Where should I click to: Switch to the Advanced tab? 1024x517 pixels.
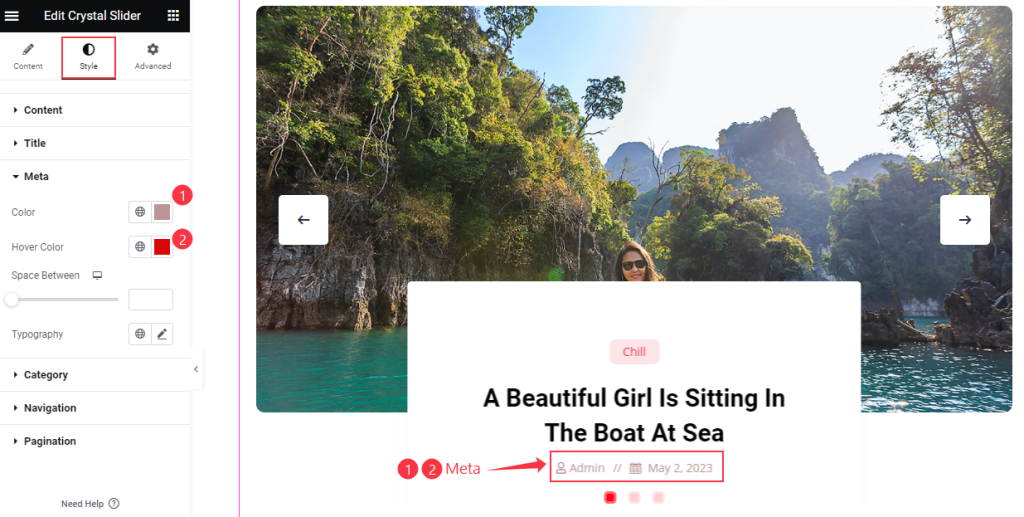click(x=153, y=57)
